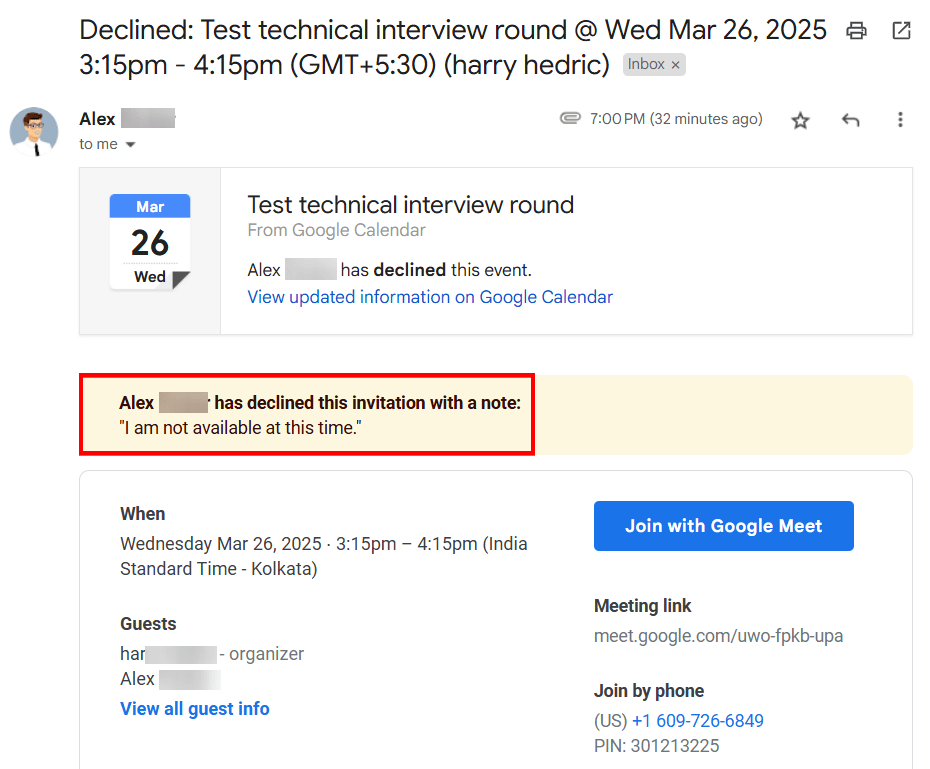Remove the Inbox label
The image size is (930, 769).
point(675,65)
